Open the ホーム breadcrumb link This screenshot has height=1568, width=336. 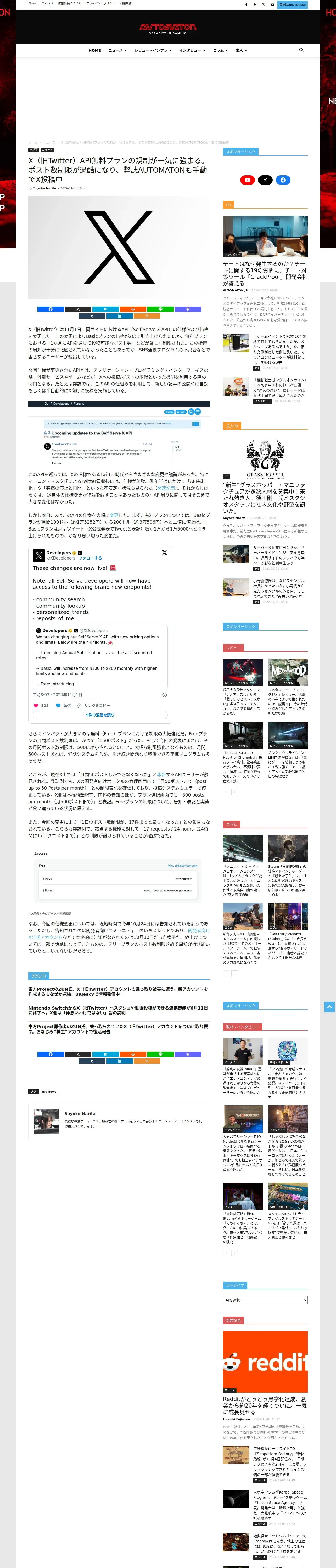[32, 142]
